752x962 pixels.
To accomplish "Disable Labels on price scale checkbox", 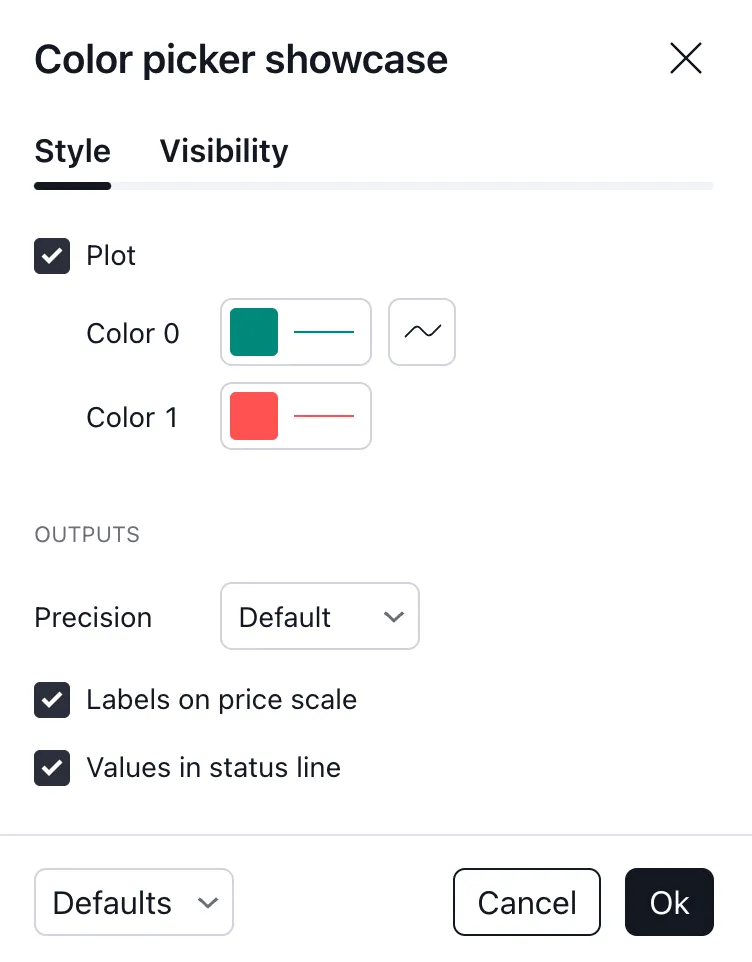I will point(52,700).
